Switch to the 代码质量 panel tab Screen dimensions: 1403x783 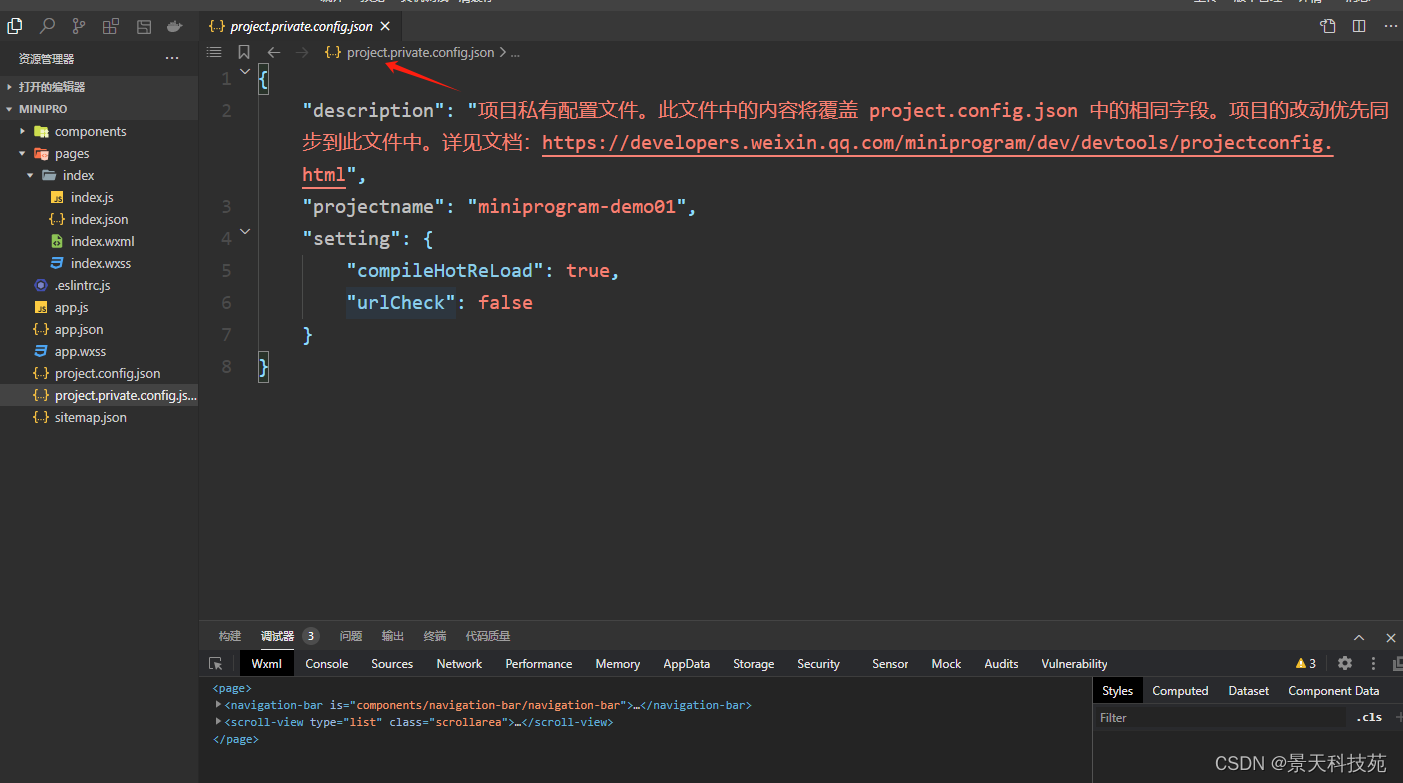(x=488, y=636)
